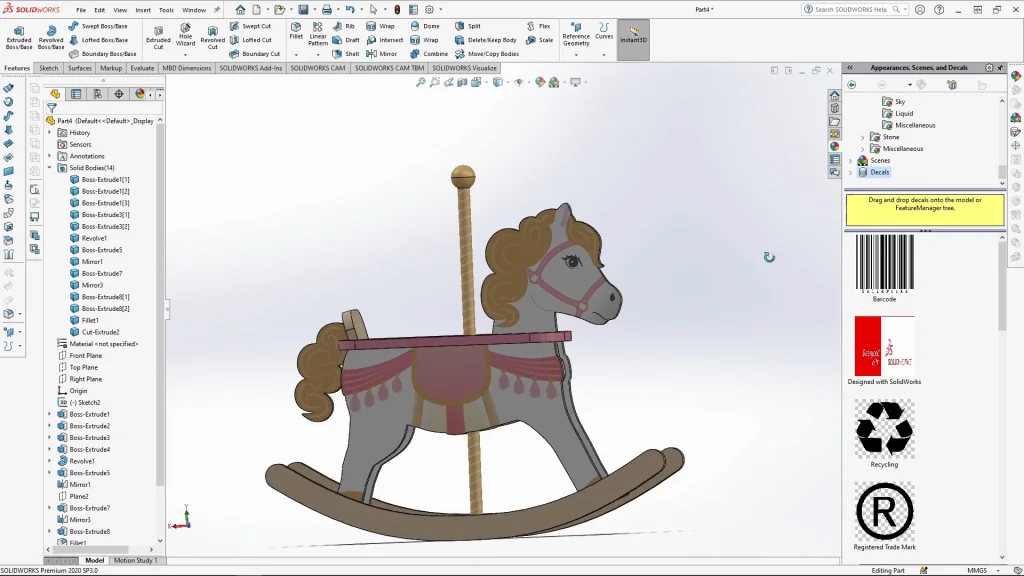Viewport: 1024px width, 576px height.
Task: Toggle the Instant3D button
Action: click(632, 34)
